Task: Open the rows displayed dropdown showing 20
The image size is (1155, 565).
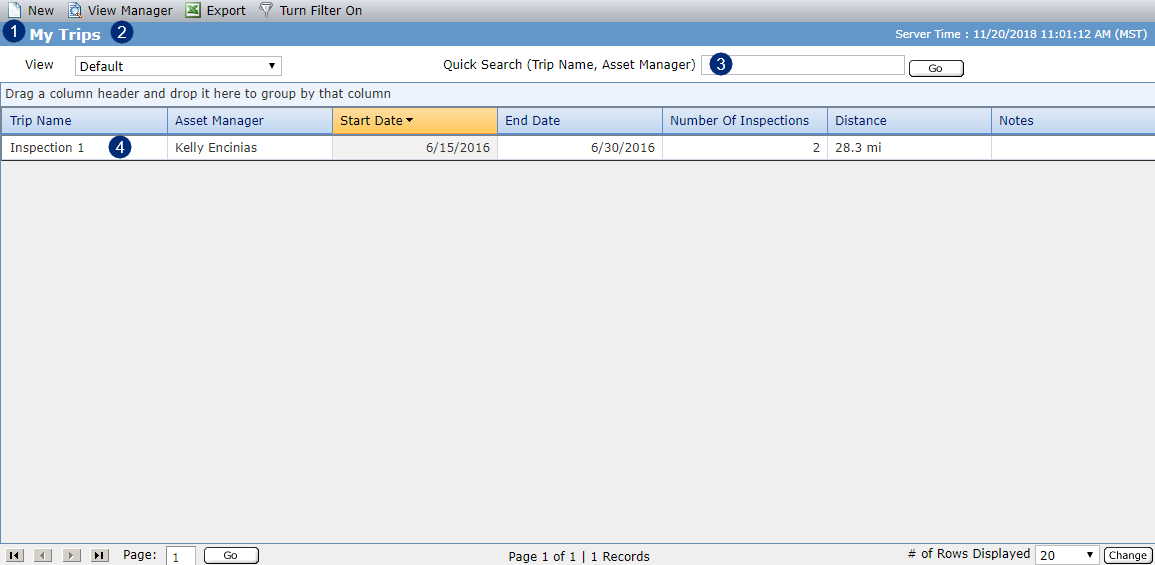Action: click(1067, 555)
